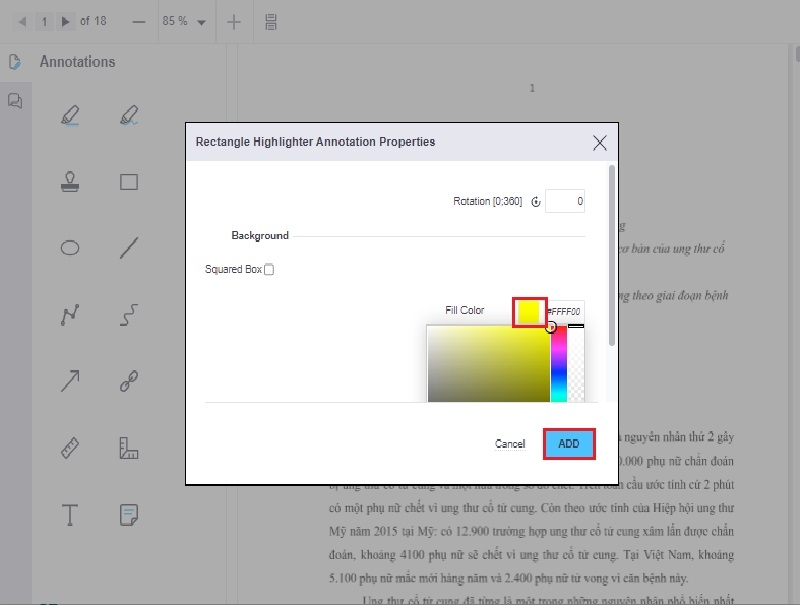Toggle the page layout icon
The image size is (800, 605).
click(271, 22)
